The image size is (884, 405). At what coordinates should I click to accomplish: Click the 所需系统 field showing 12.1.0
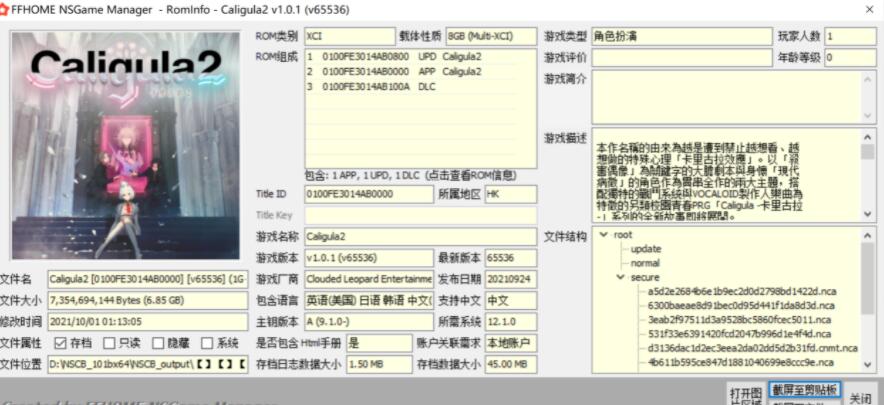pyautogui.click(x=511, y=322)
